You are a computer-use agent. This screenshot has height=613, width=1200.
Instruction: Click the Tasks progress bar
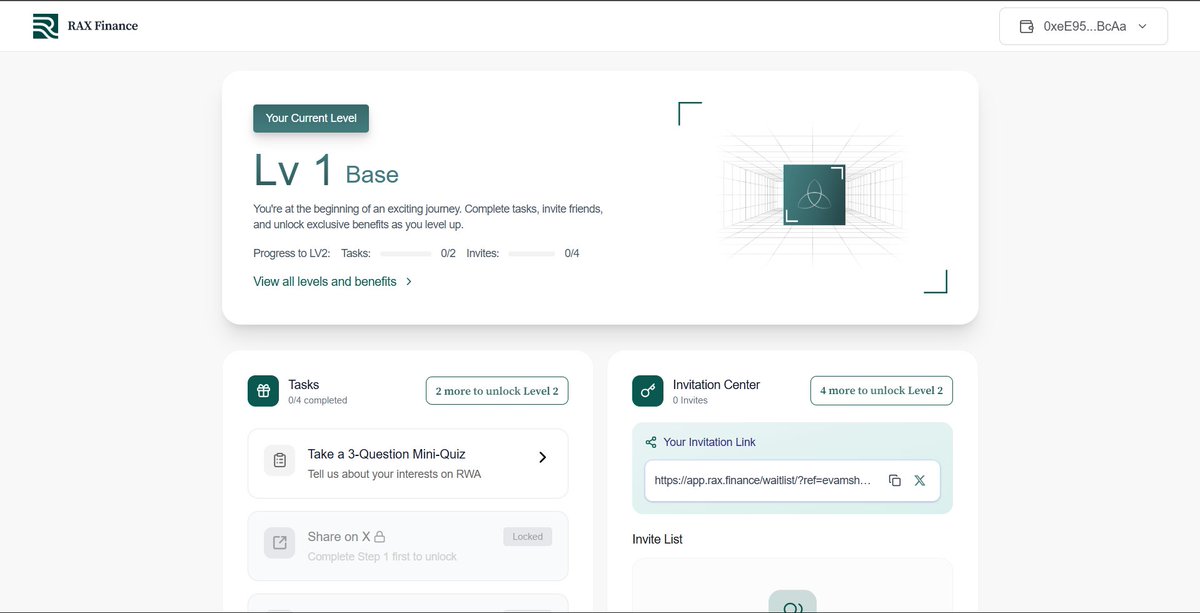pyautogui.click(x=406, y=254)
